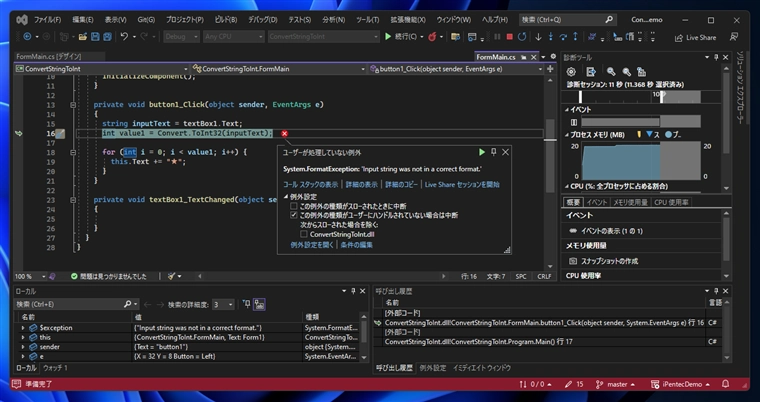The width and height of the screenshot is (760, 402).
Task: Click the Live Share button
Action: [695, 37]
